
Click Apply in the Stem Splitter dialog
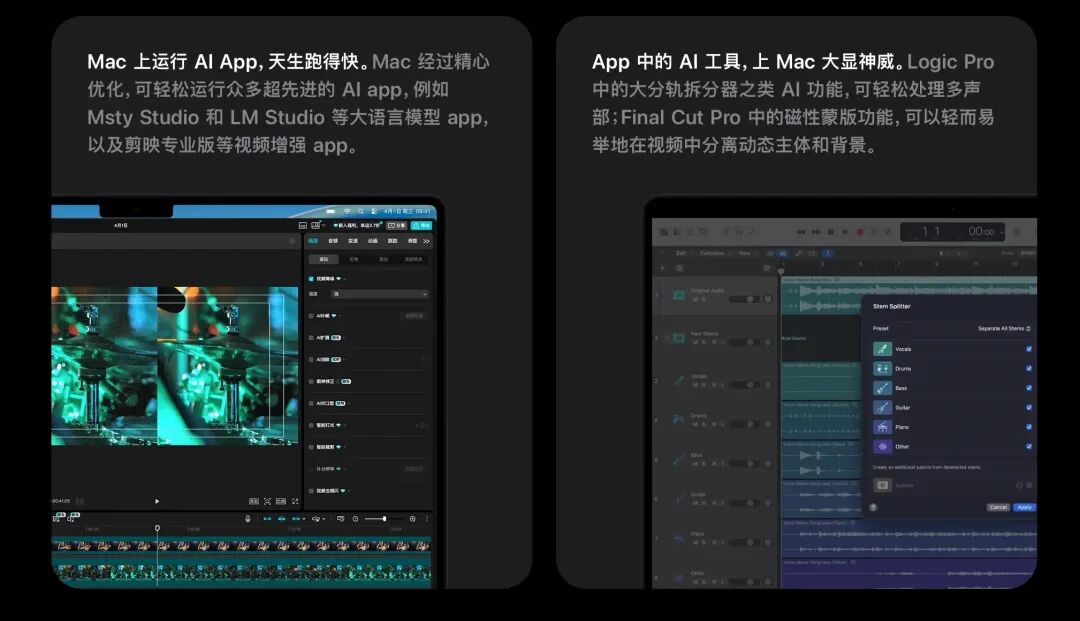[1025, 507]
